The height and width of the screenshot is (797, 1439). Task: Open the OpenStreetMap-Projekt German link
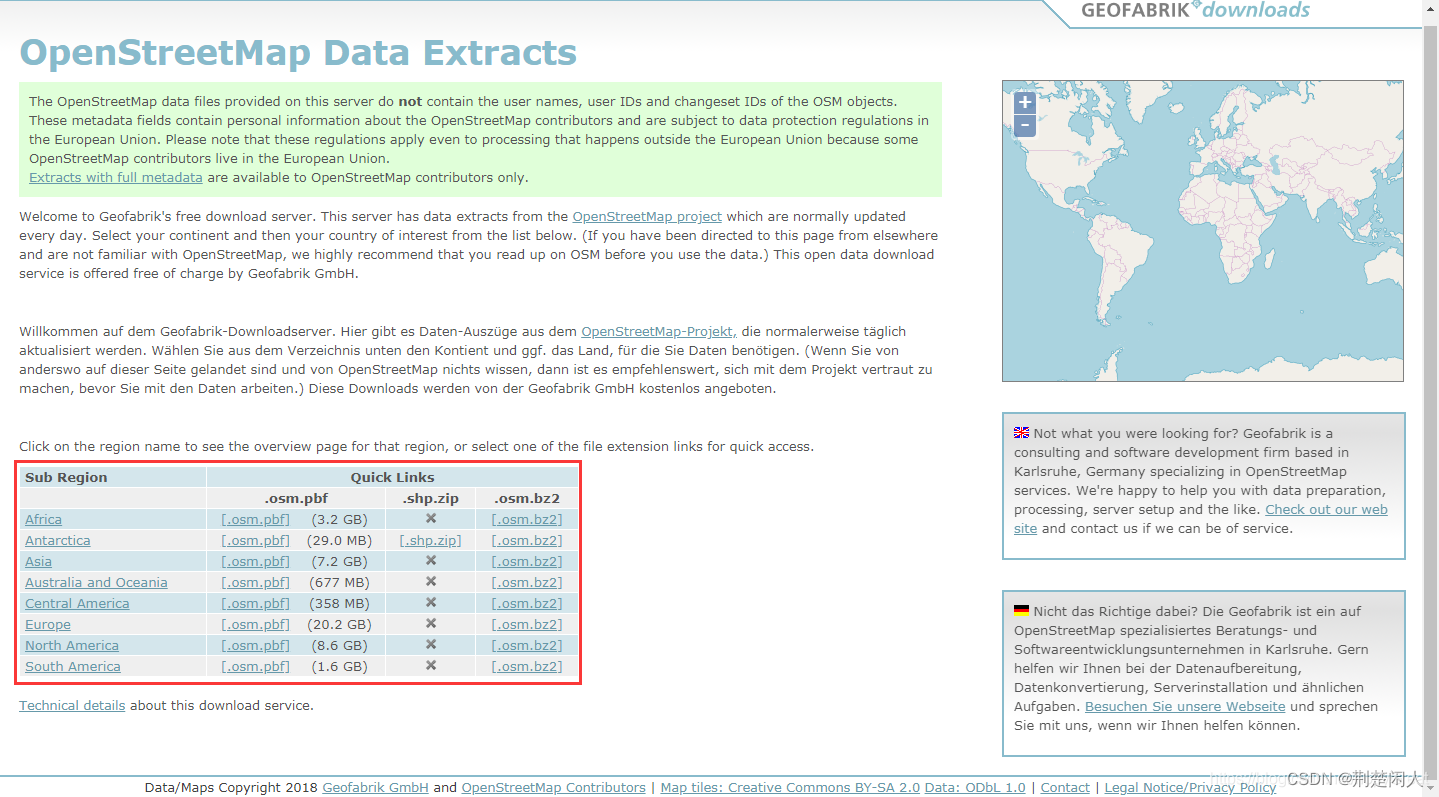coord(659,331)
